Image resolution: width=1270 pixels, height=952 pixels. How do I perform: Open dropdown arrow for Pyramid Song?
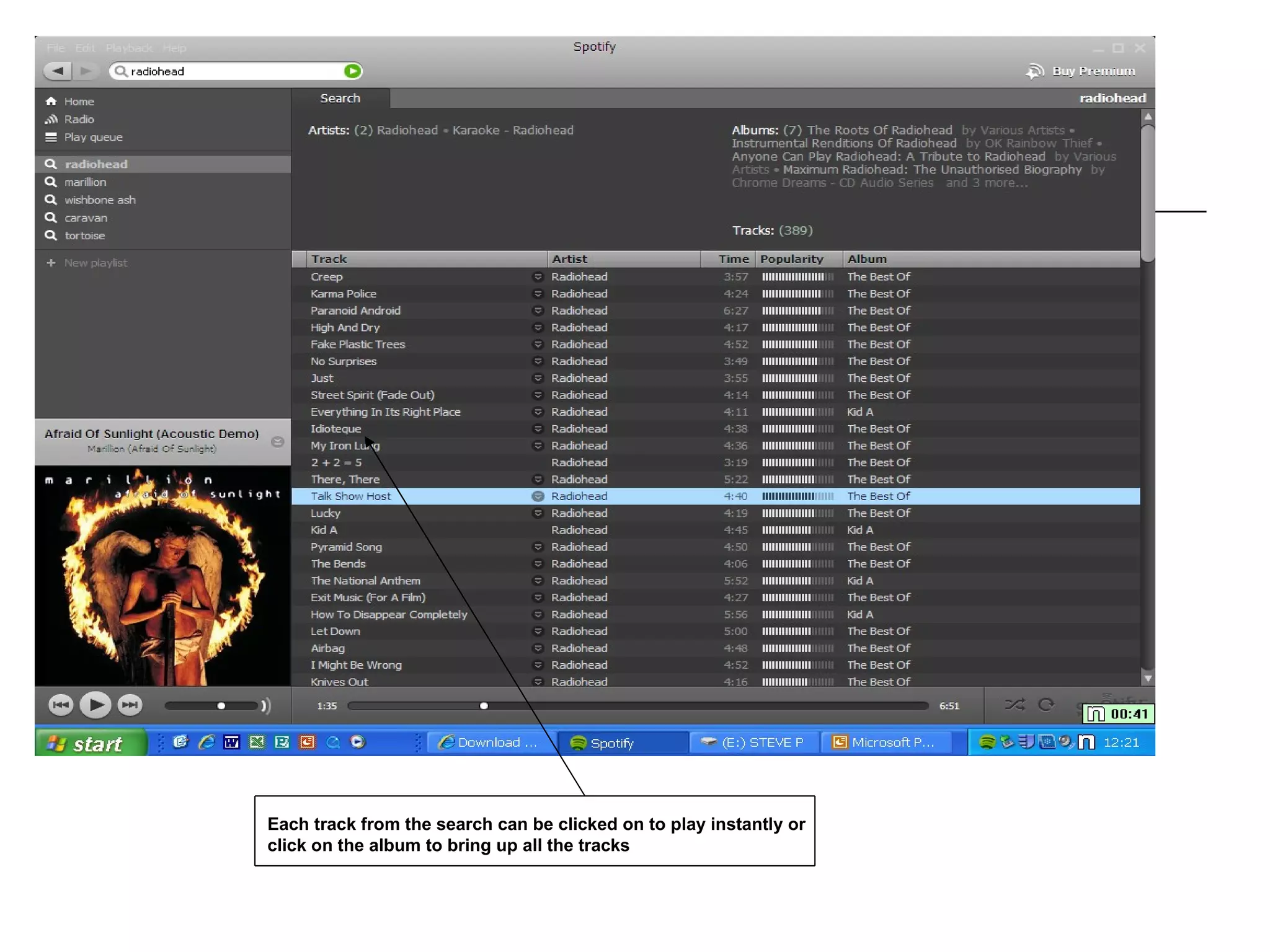tap(538, 547)
